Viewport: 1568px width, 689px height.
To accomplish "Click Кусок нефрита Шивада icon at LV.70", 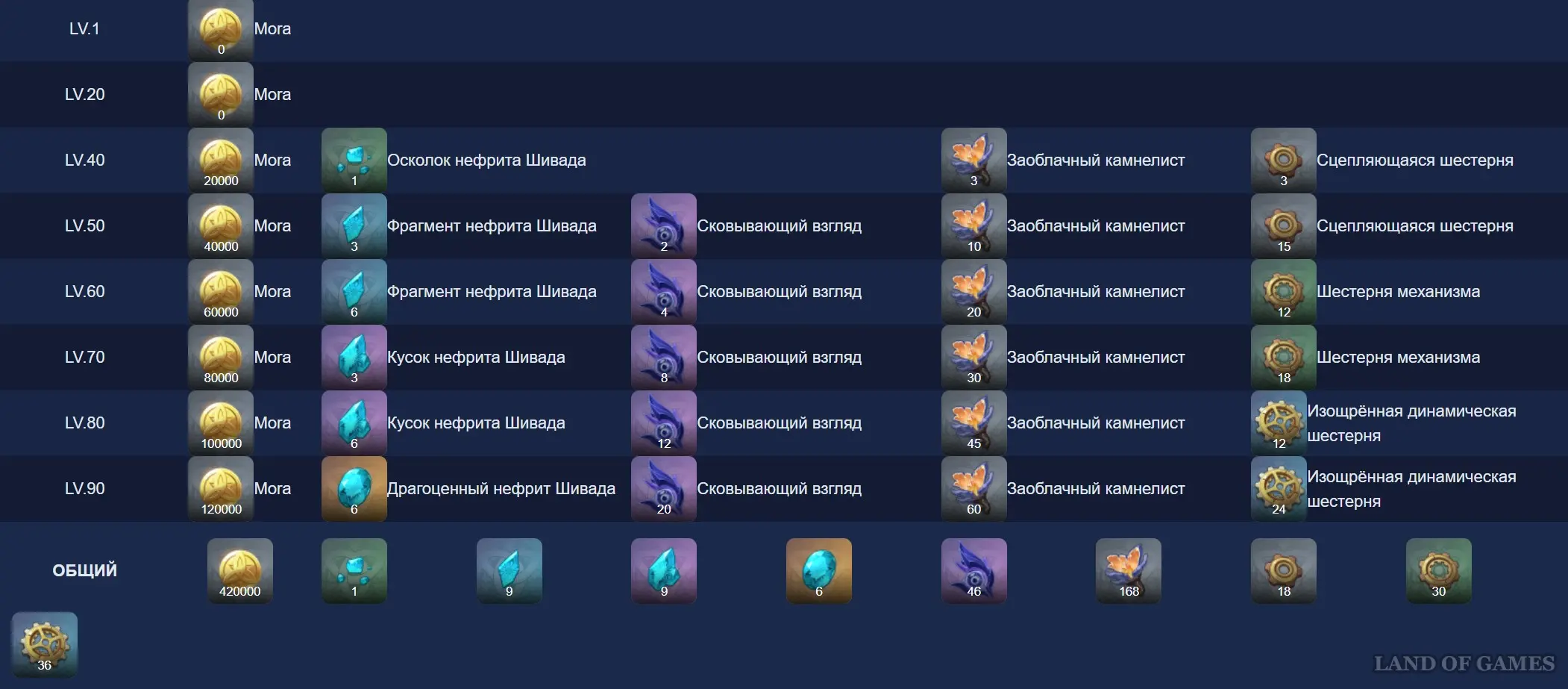I will (x=354, y=357).
